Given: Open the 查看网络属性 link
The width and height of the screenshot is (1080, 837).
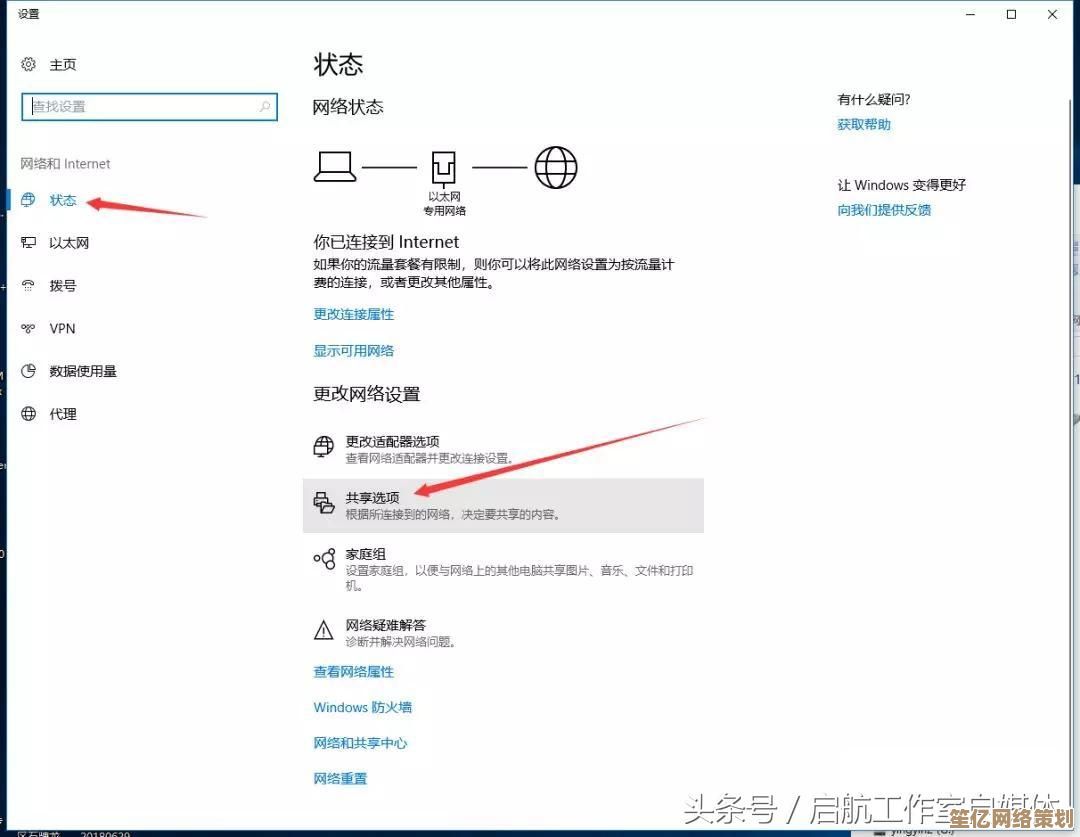Looking at the screenshot, I should pos(353,672).
